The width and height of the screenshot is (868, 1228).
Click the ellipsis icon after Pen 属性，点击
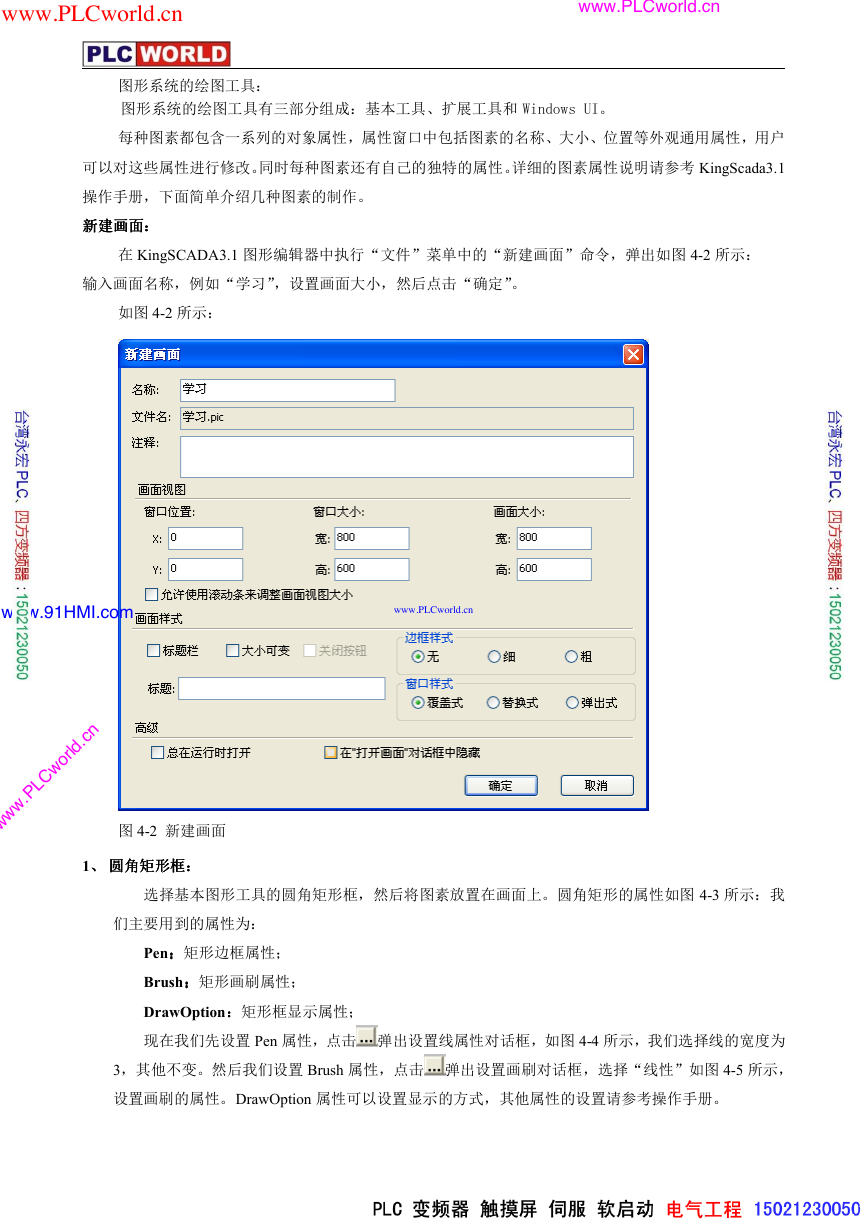366,1037
